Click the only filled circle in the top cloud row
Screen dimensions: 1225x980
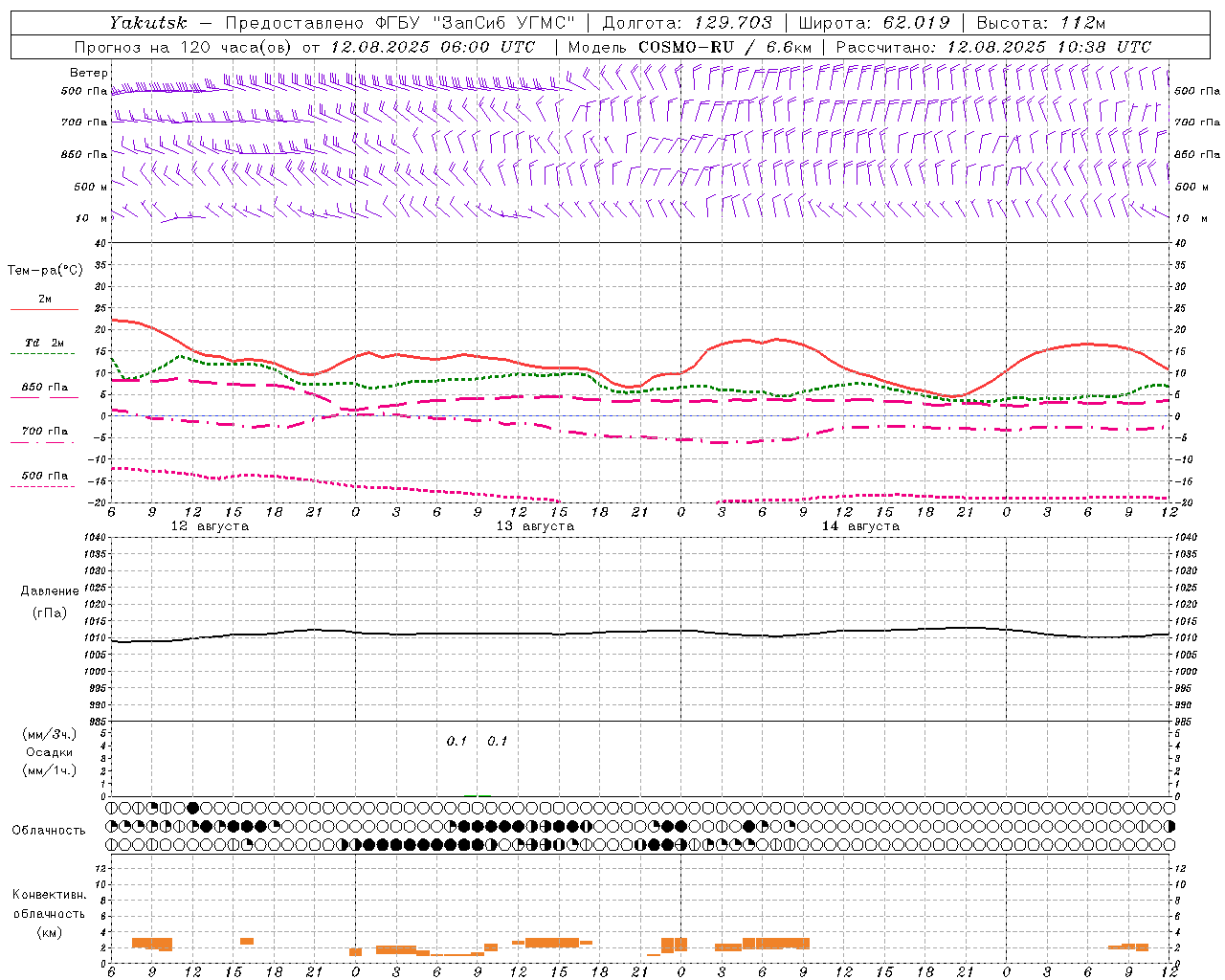(192, 808)
